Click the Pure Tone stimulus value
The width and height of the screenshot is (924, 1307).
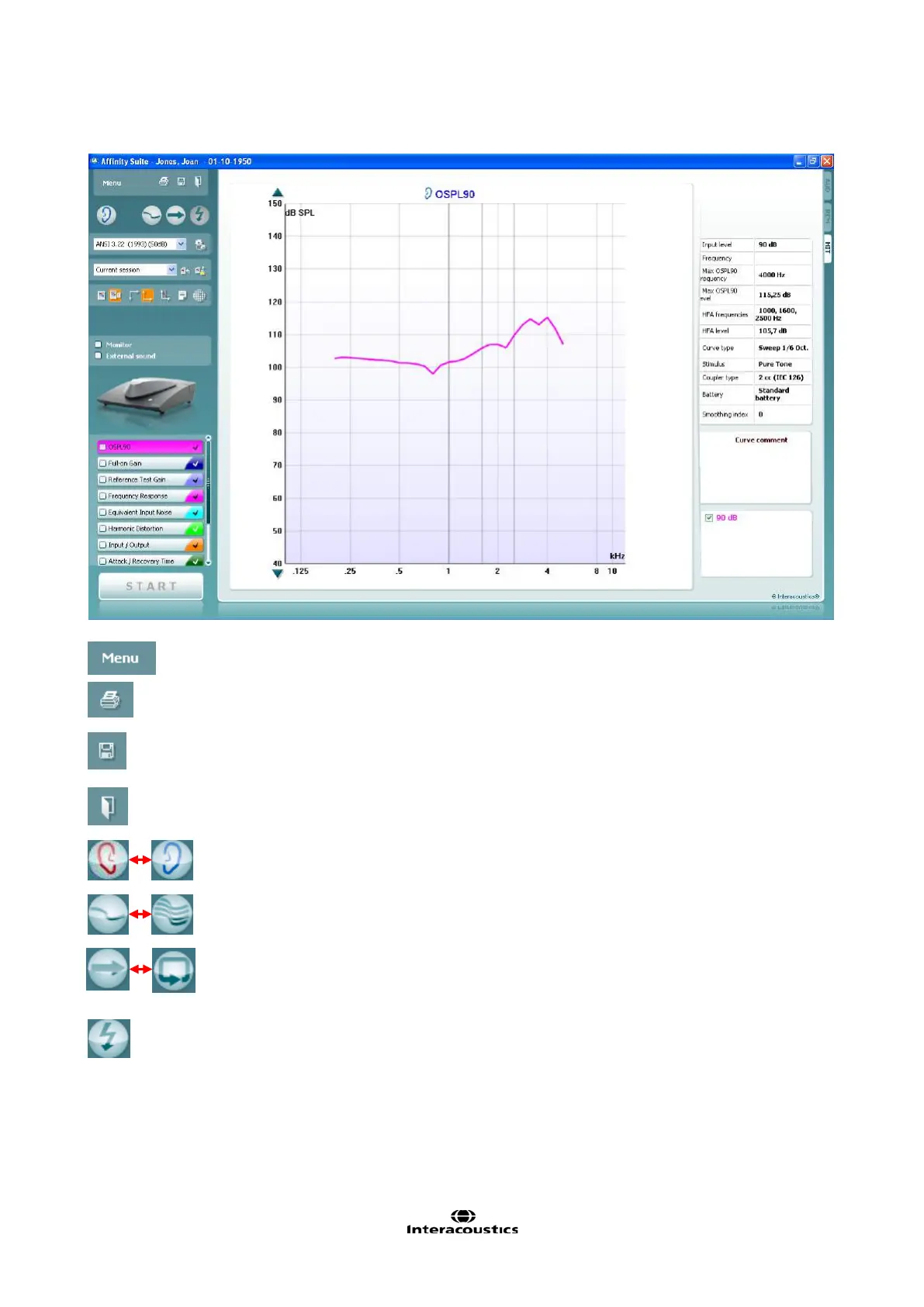(775, 364)
